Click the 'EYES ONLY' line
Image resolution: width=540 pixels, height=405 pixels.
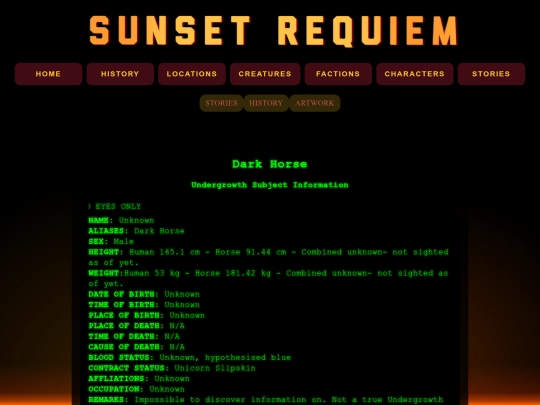(115, 207)
